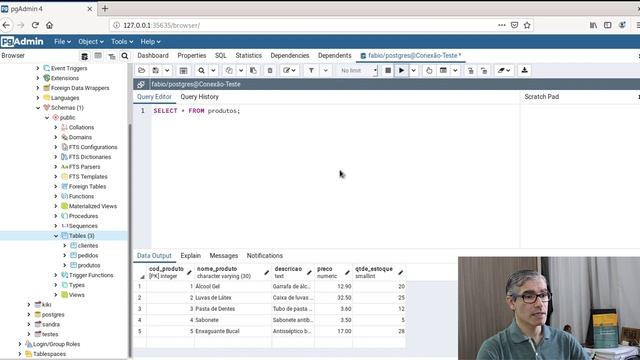Switch to the Properties tab
This screenshot has height=360, width=640.
(191, 56)
